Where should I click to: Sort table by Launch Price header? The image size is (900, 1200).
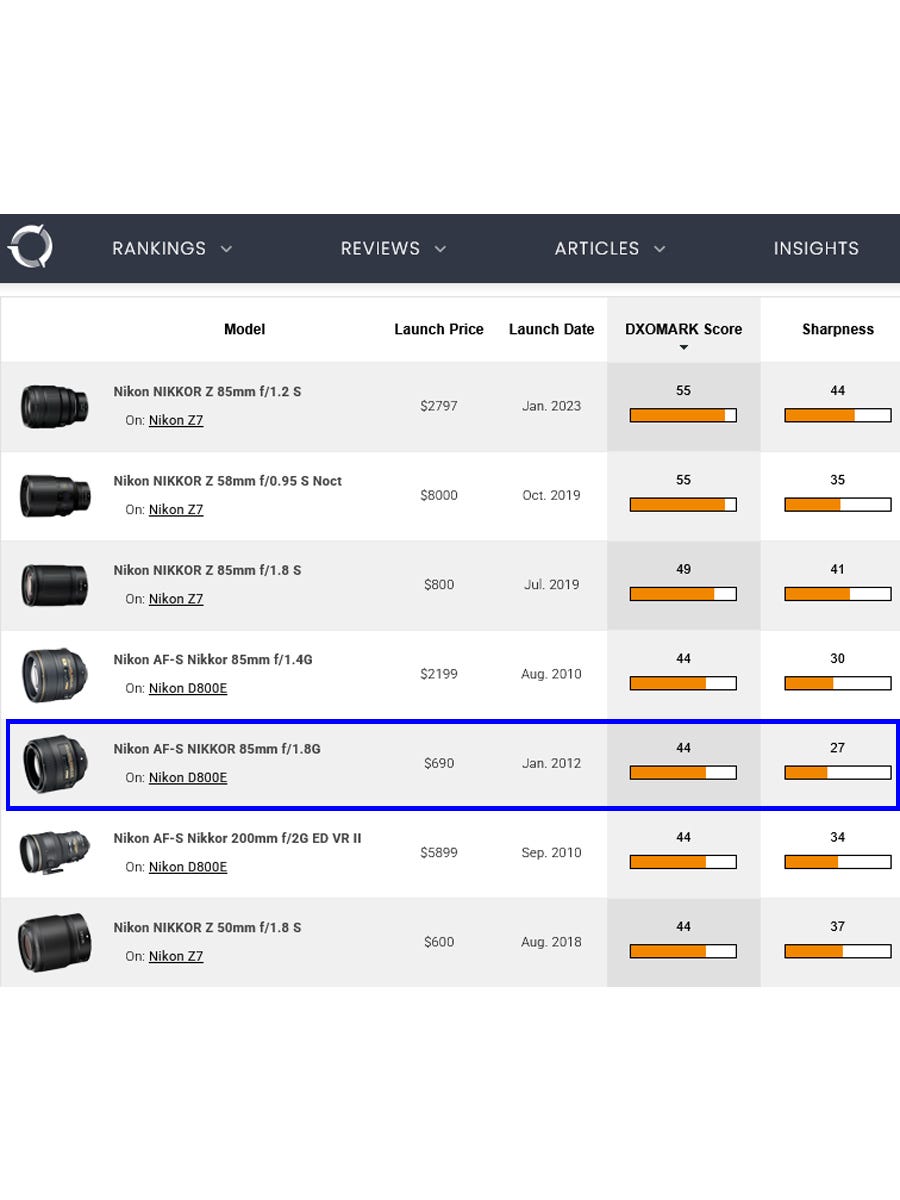click(x=439, y=329)
